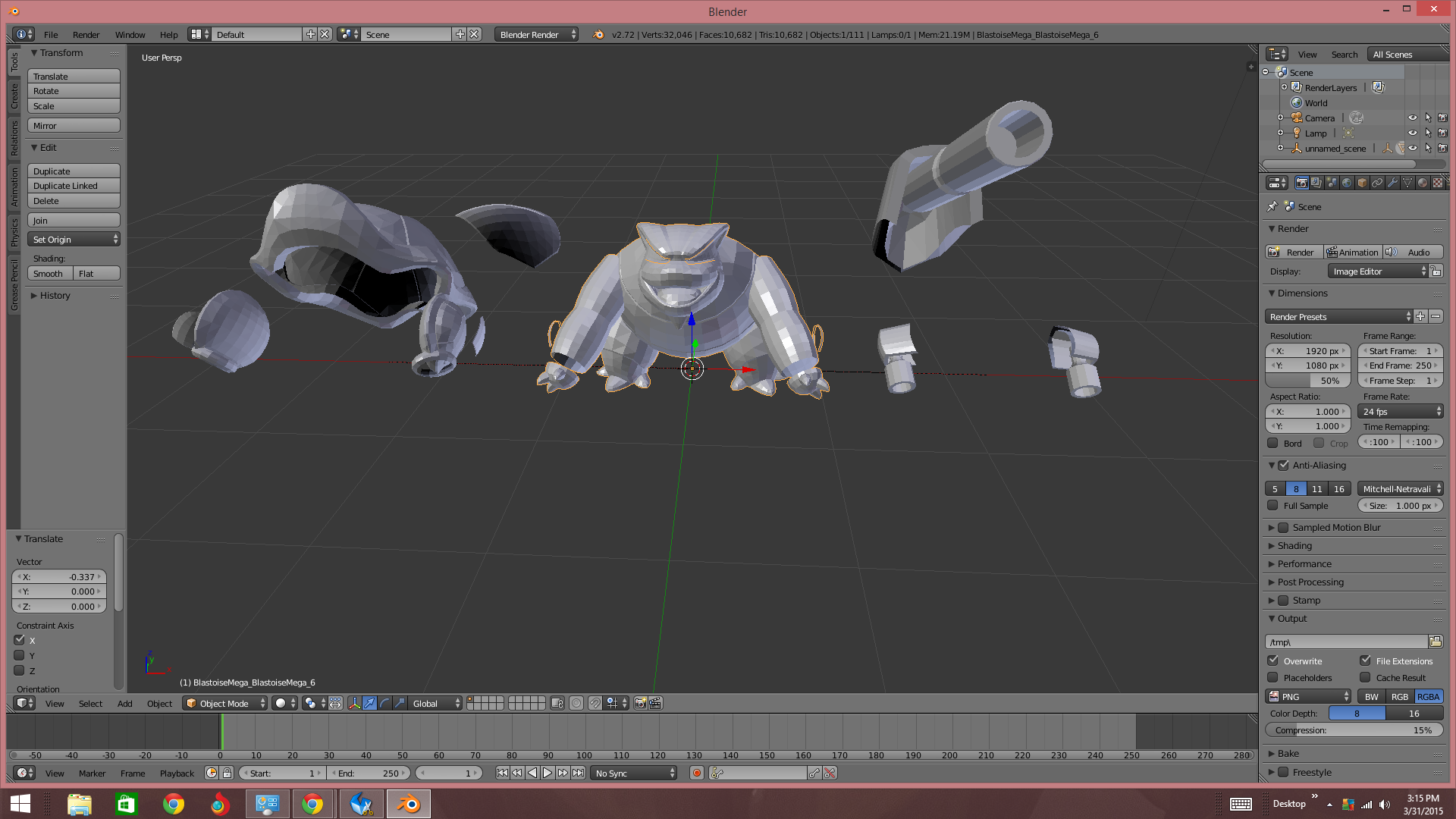1456x819 pixels.
Task: Open the Constraints properties tab chain icon
Action: pyautogui.click(x=1377, y=183)
